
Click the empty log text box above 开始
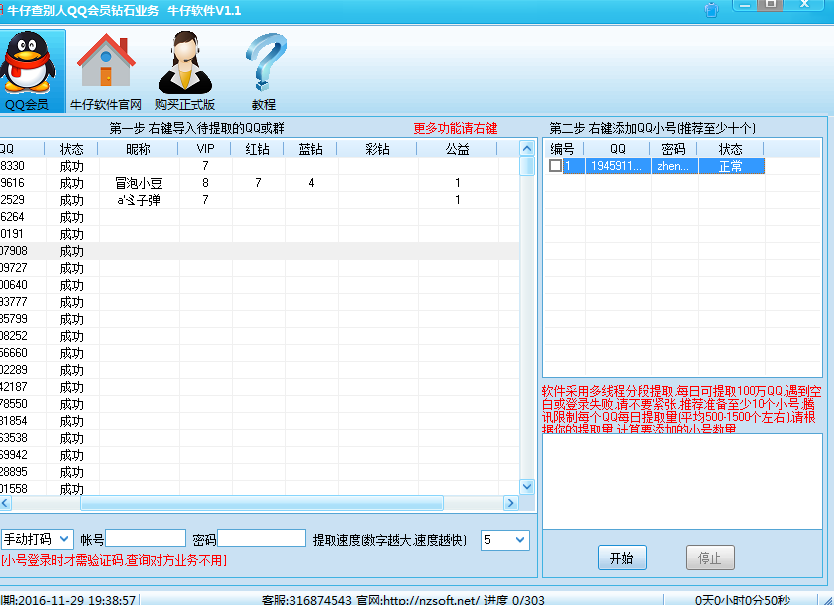click(682, 481)
